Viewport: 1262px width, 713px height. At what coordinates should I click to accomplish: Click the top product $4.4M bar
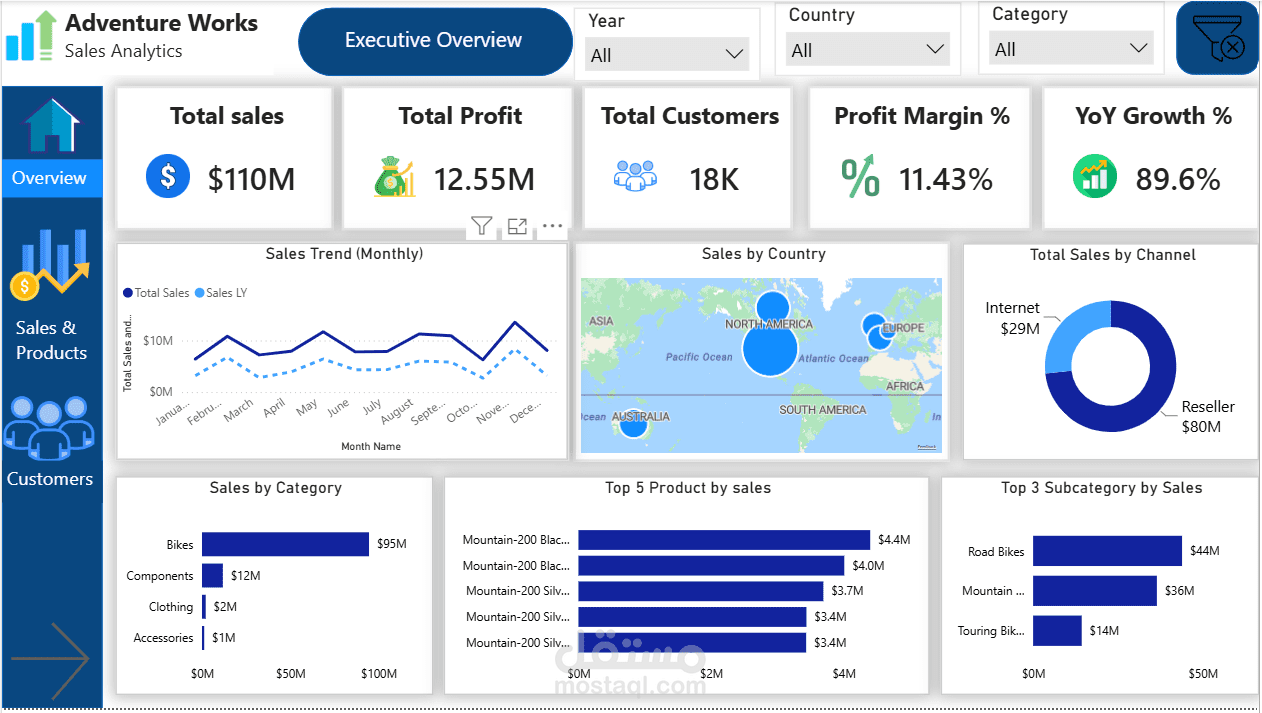pyautogui.click(x=724, y=540)
